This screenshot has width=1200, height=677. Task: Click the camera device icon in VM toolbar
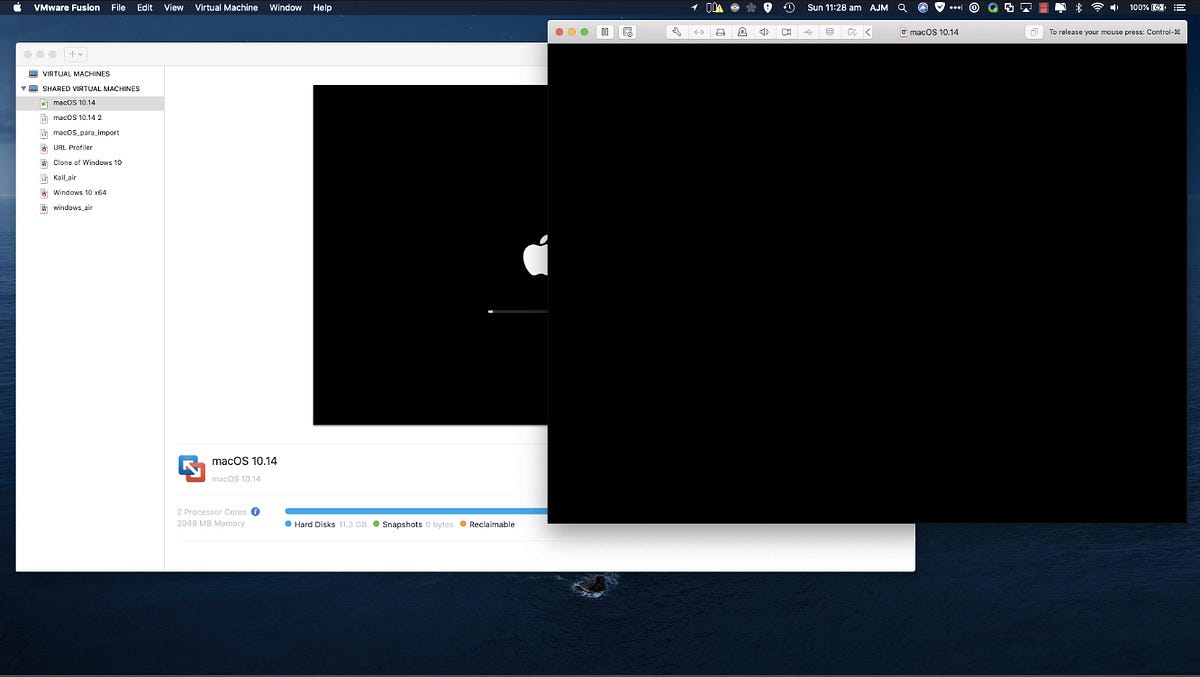pos(786,32)
